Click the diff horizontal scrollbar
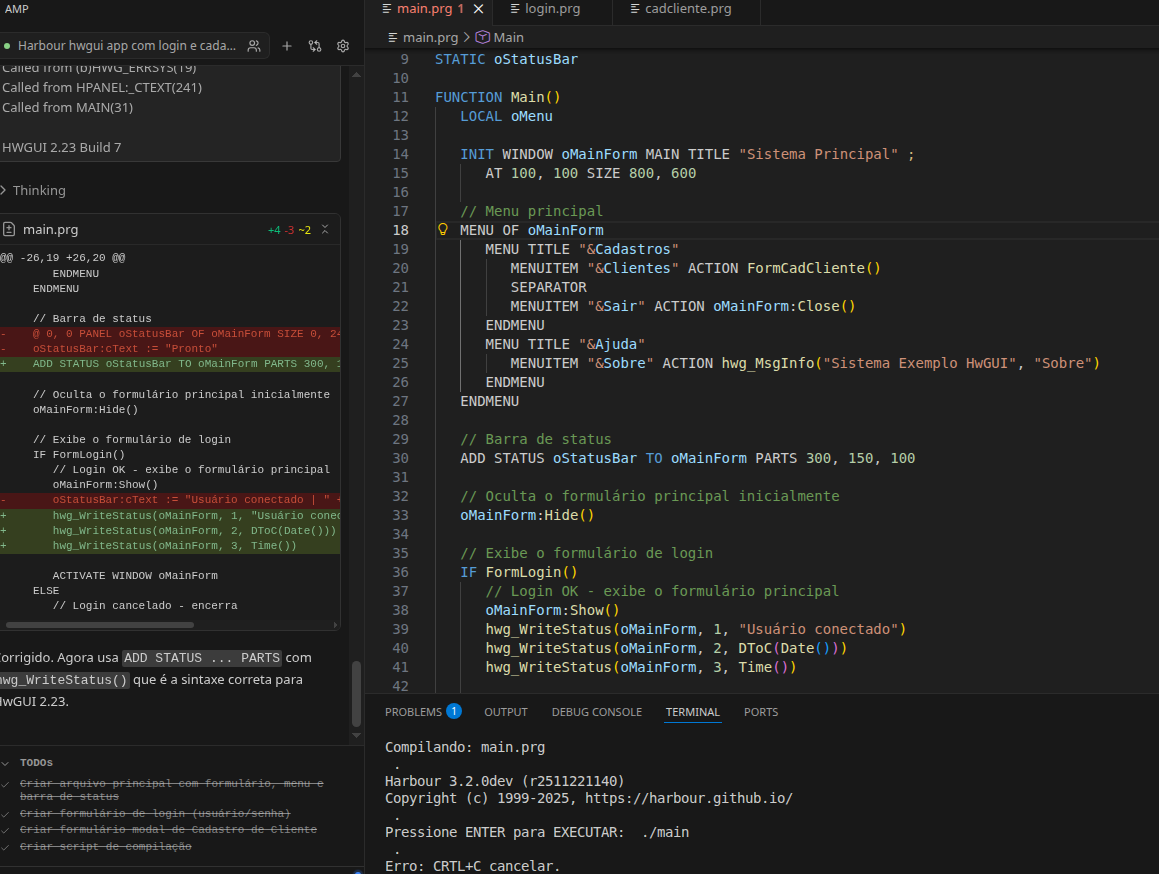This screenshot has height=874, width=1159. 100,625
